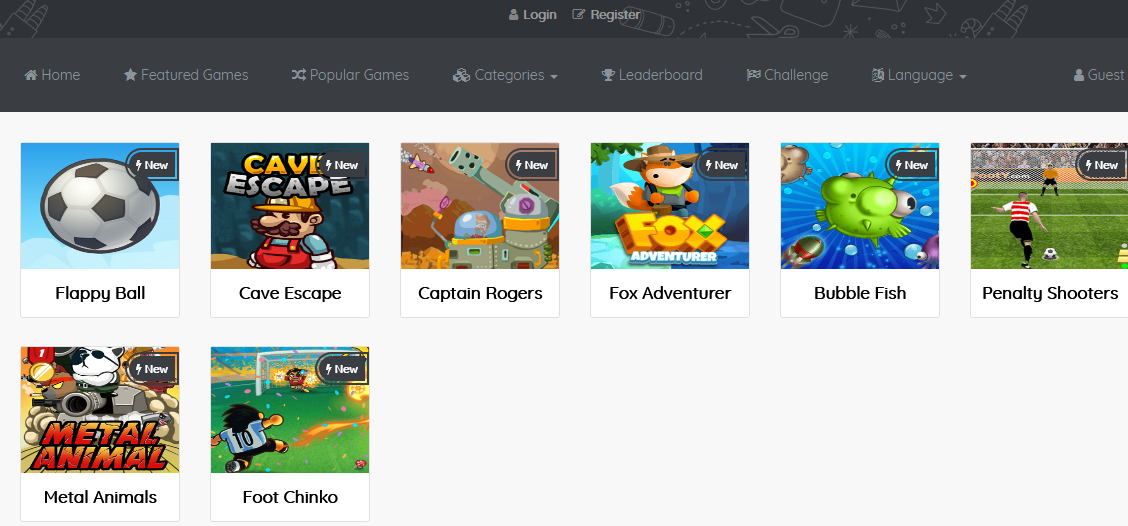Screen dimensions: 1128x526
Task: Select the Fox Adventurer thumbnail image
Action: [670, 206]
